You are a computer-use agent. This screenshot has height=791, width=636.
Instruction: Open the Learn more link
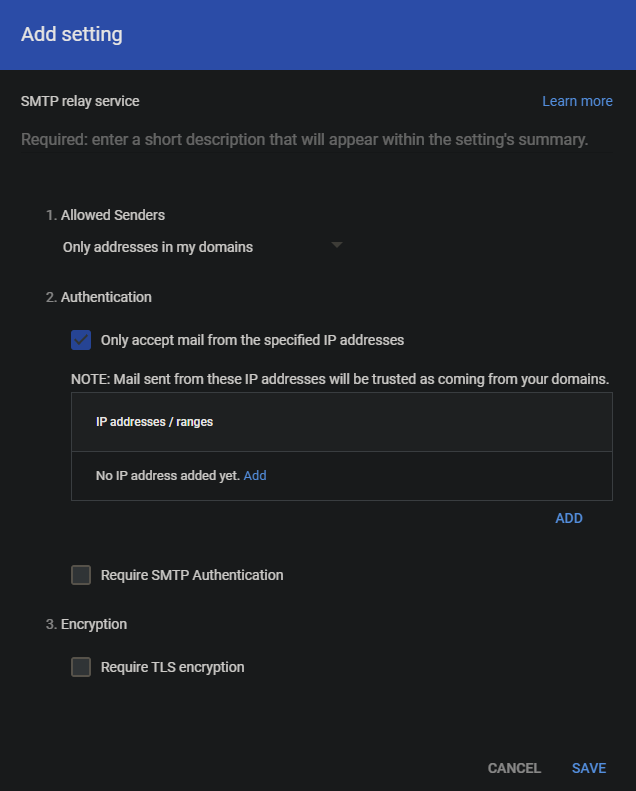click(577, 101)
